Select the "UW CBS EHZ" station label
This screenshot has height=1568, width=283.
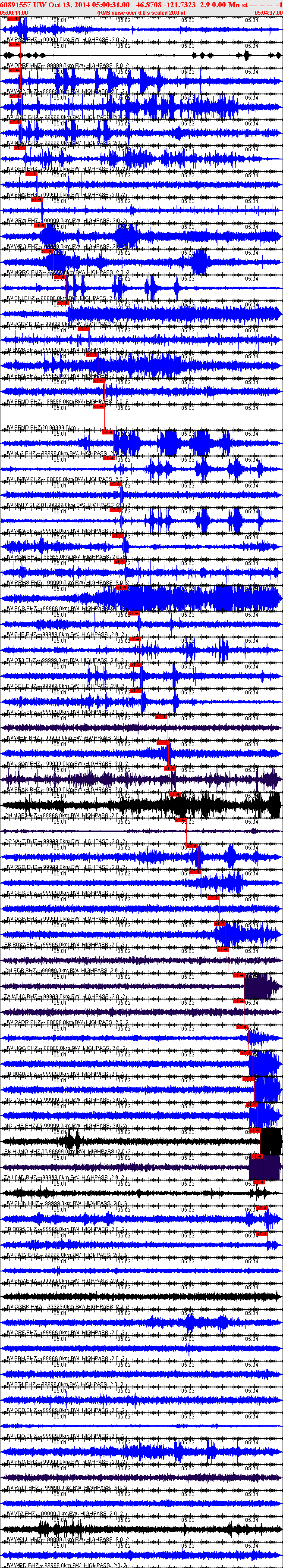(x=21, y=893)
